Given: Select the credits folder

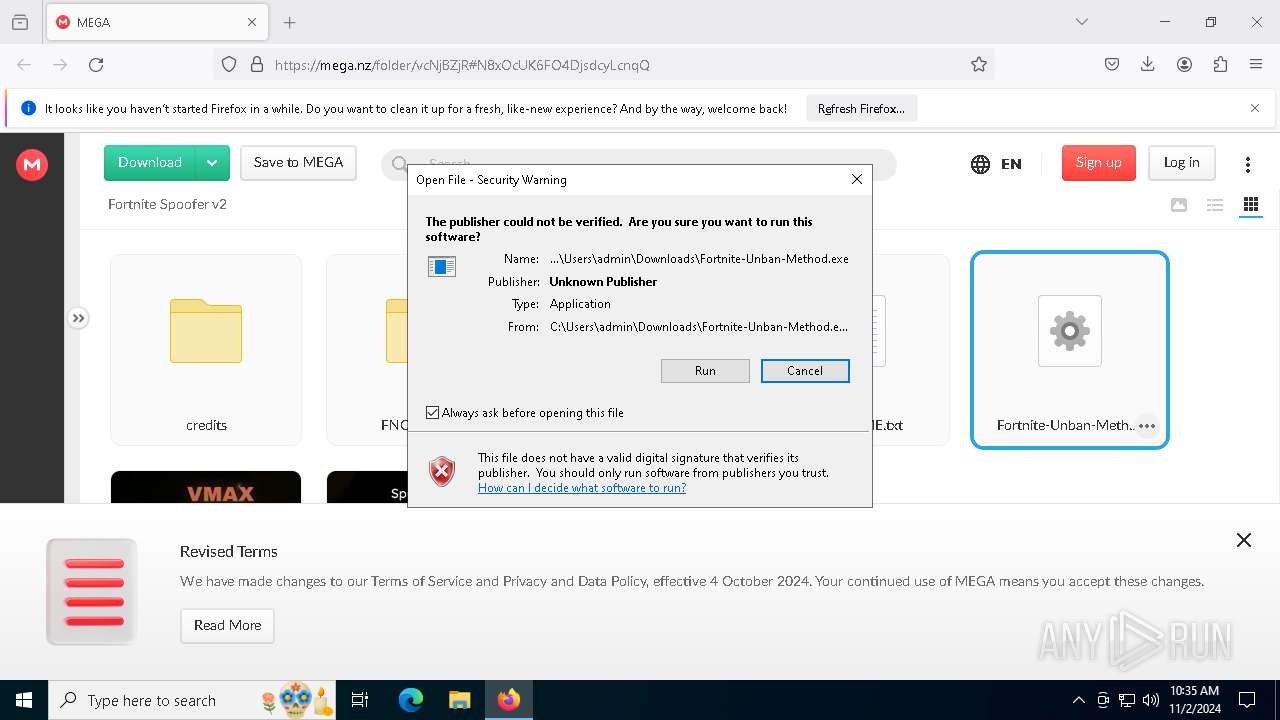Looking at the screenshot, I should pos(206,349).
